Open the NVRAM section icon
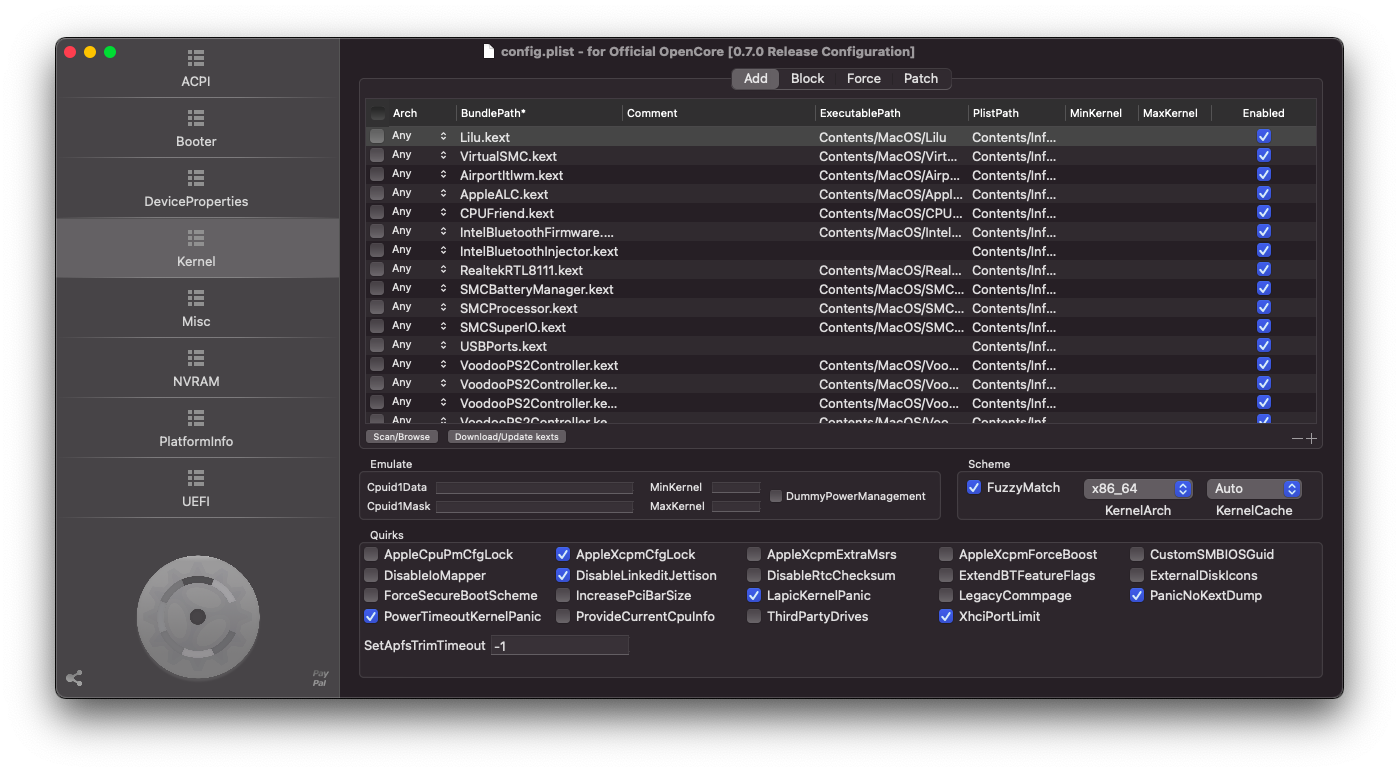 pos(196,358)
